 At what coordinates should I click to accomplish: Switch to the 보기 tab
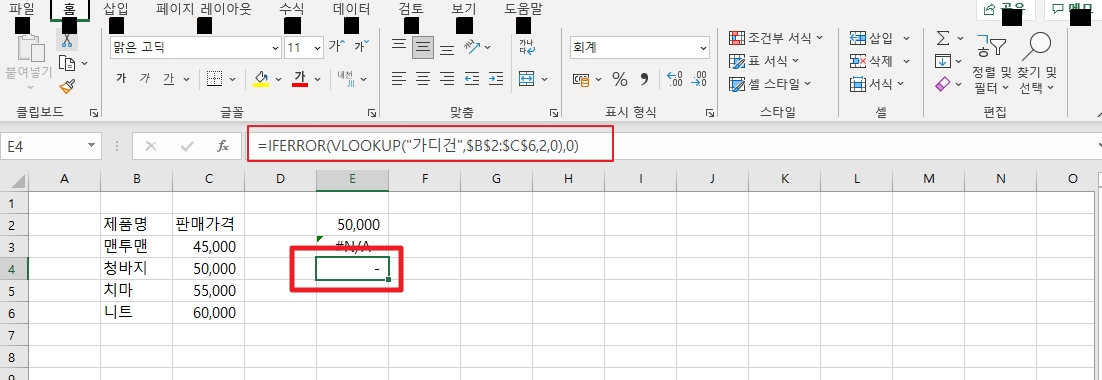(x=464, y=9)
